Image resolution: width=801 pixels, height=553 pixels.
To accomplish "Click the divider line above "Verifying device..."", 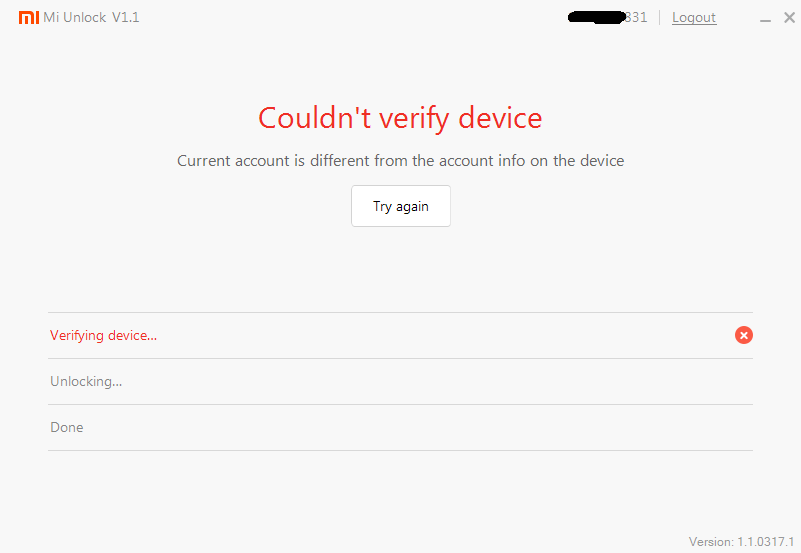I will (x=400, y=312).
